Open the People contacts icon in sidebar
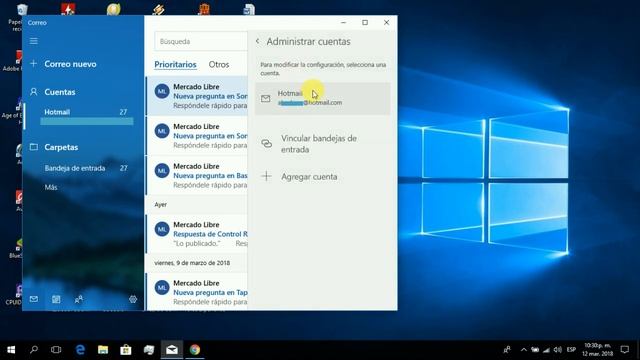 (x=79, y=299)
